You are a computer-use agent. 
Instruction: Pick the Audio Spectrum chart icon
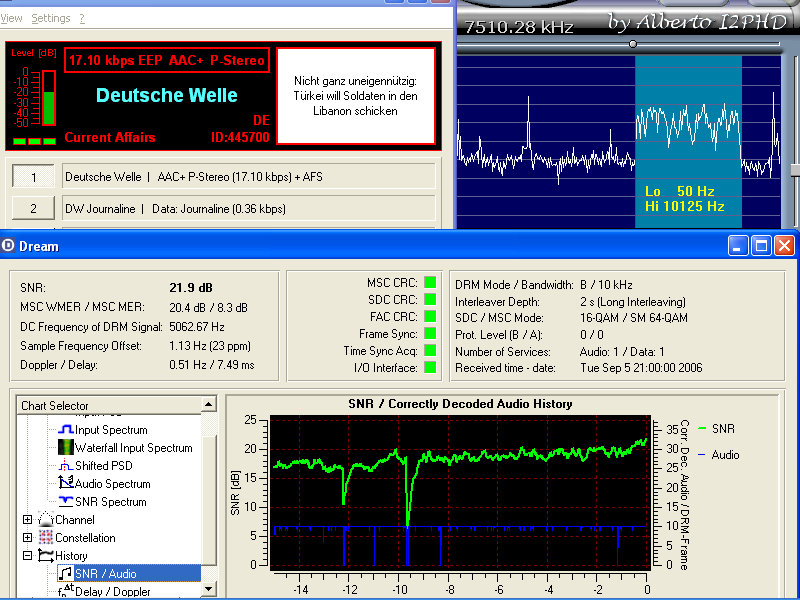click(x=66, y=483)
